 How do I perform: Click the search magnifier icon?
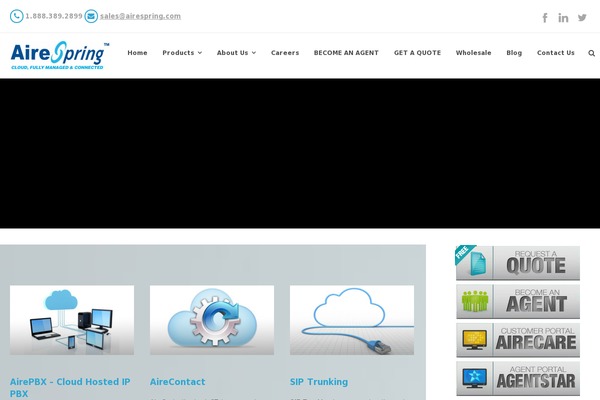(x=592, y=53)
